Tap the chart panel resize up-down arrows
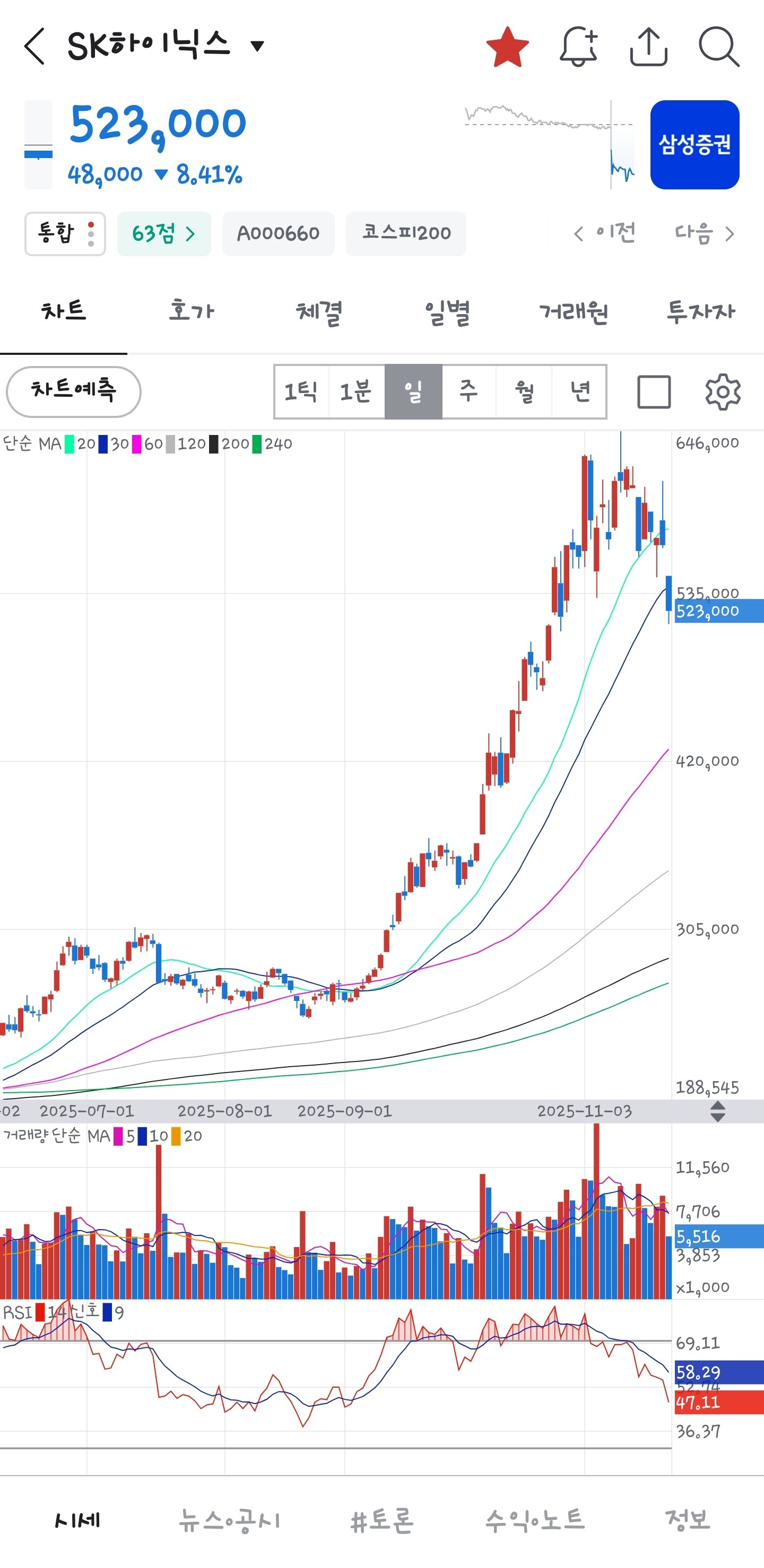Image resolution: width=764 pixels, height=1568 pixels. point(718,1111)
